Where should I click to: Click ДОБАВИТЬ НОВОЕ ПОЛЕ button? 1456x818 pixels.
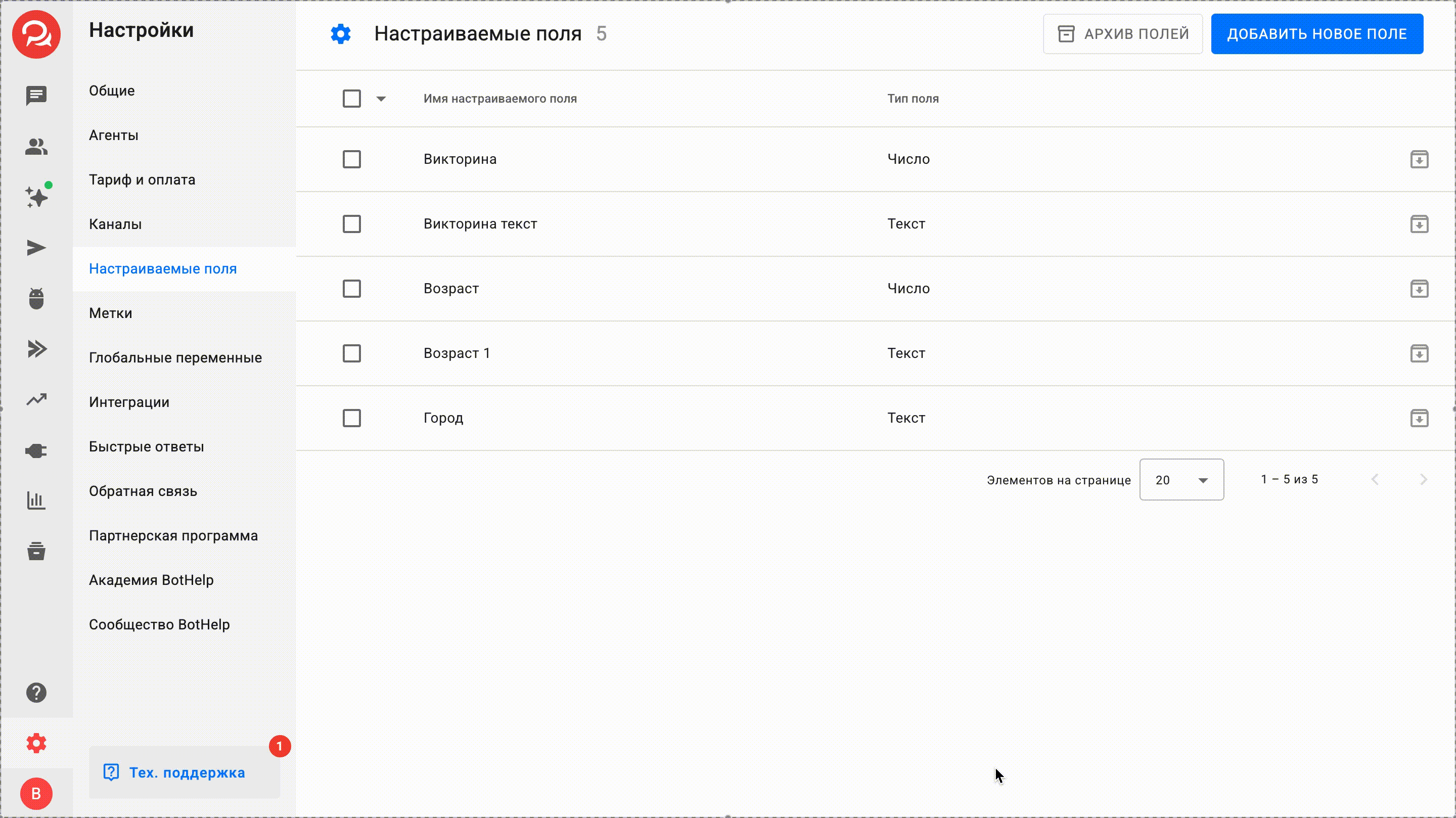pyautogui.click(x=1316, y=34)
